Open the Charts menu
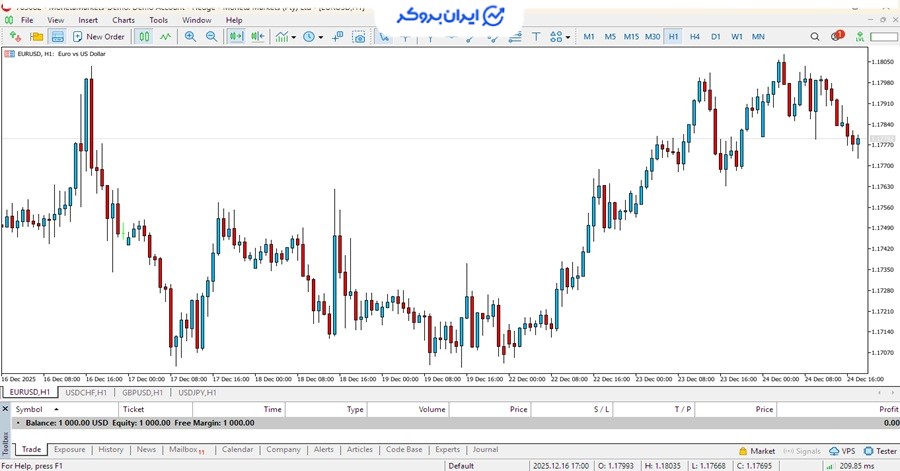 (x=124, y=20)
